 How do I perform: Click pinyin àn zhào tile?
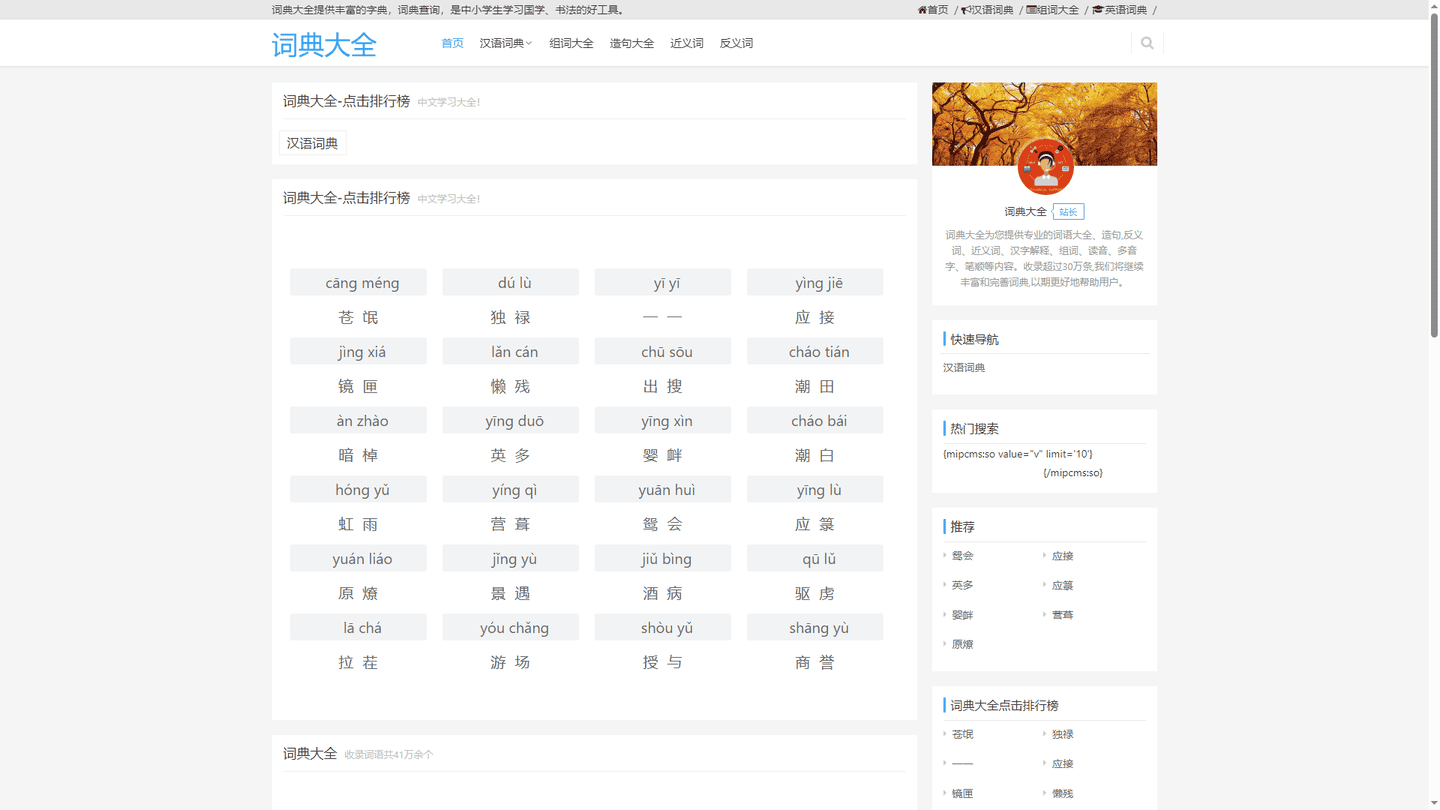[358, 420]
